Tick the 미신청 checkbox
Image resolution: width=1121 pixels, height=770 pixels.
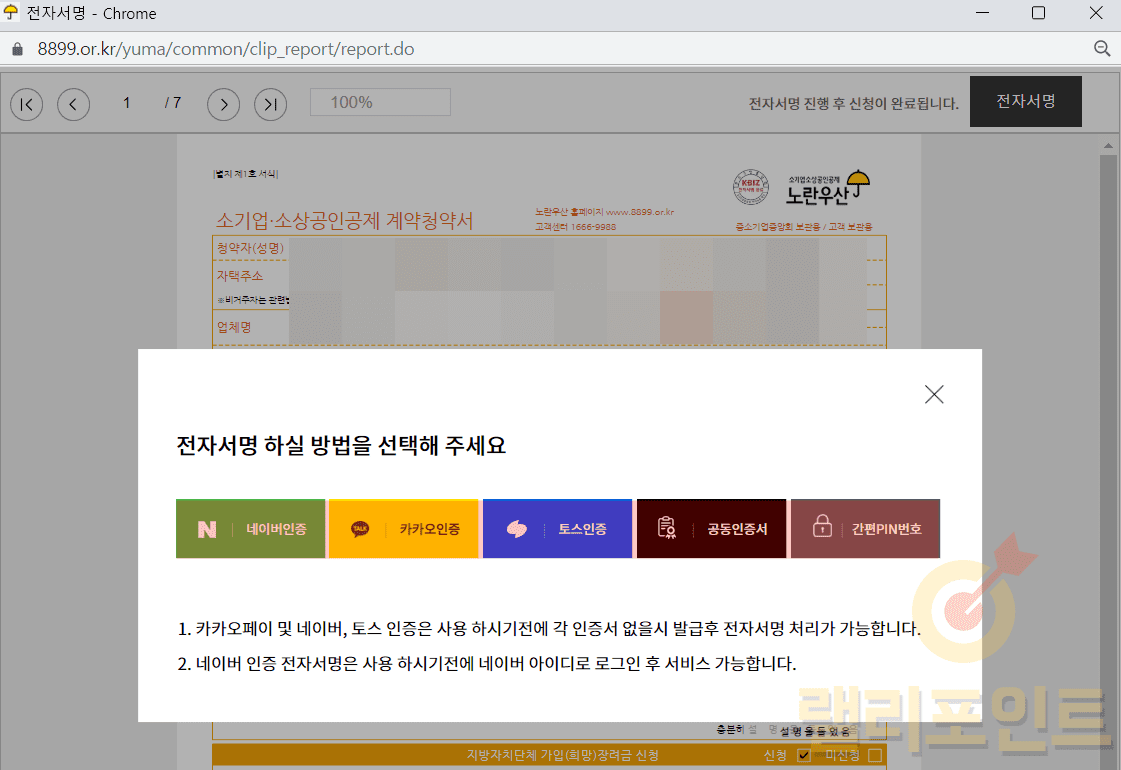[x=875, y=755]
